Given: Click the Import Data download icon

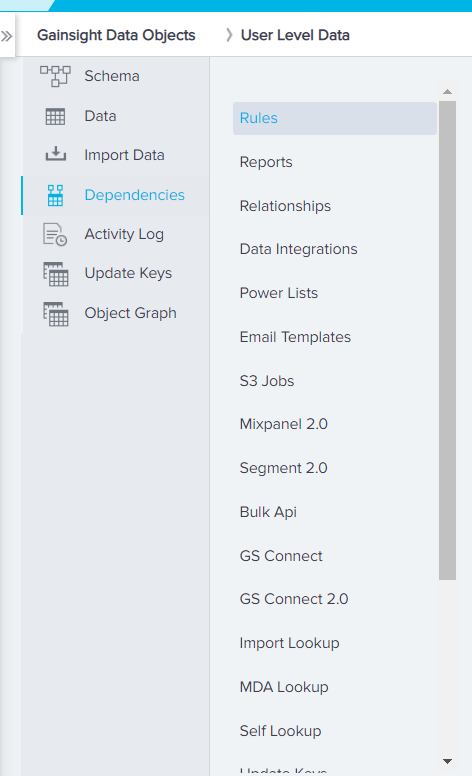Looking at the screenshot, I should (x=55, y=154).
